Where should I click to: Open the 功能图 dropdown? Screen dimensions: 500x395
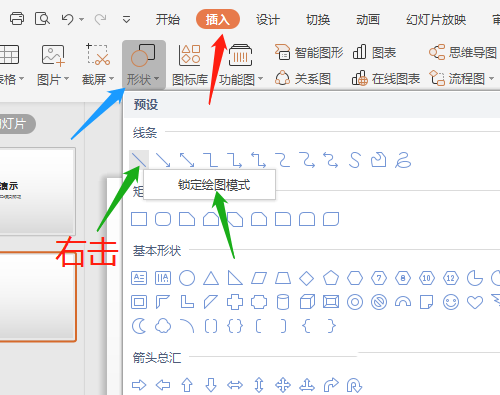coord(241,65)
